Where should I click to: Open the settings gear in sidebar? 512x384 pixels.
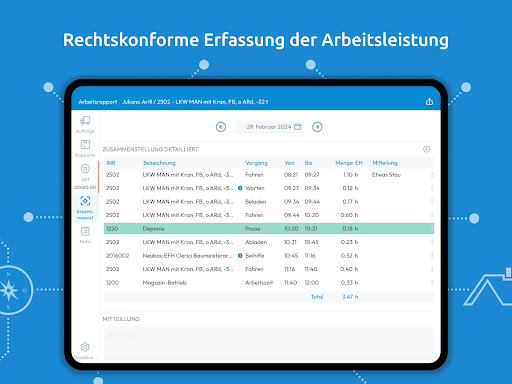pyautogui.click(x=85, y=347)
